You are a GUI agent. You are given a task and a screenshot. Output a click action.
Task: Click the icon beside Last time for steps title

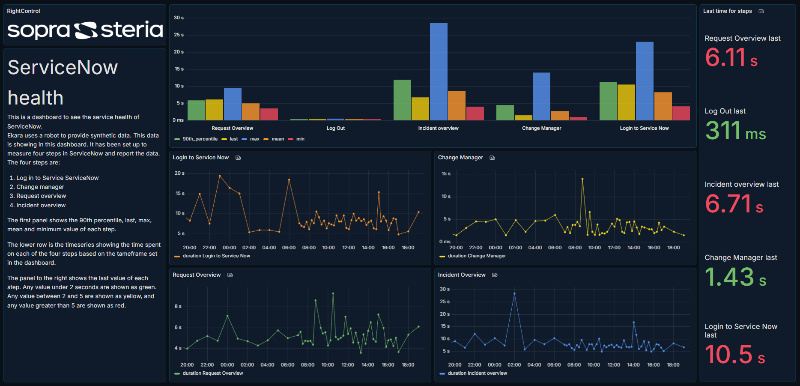click(761, 10)
